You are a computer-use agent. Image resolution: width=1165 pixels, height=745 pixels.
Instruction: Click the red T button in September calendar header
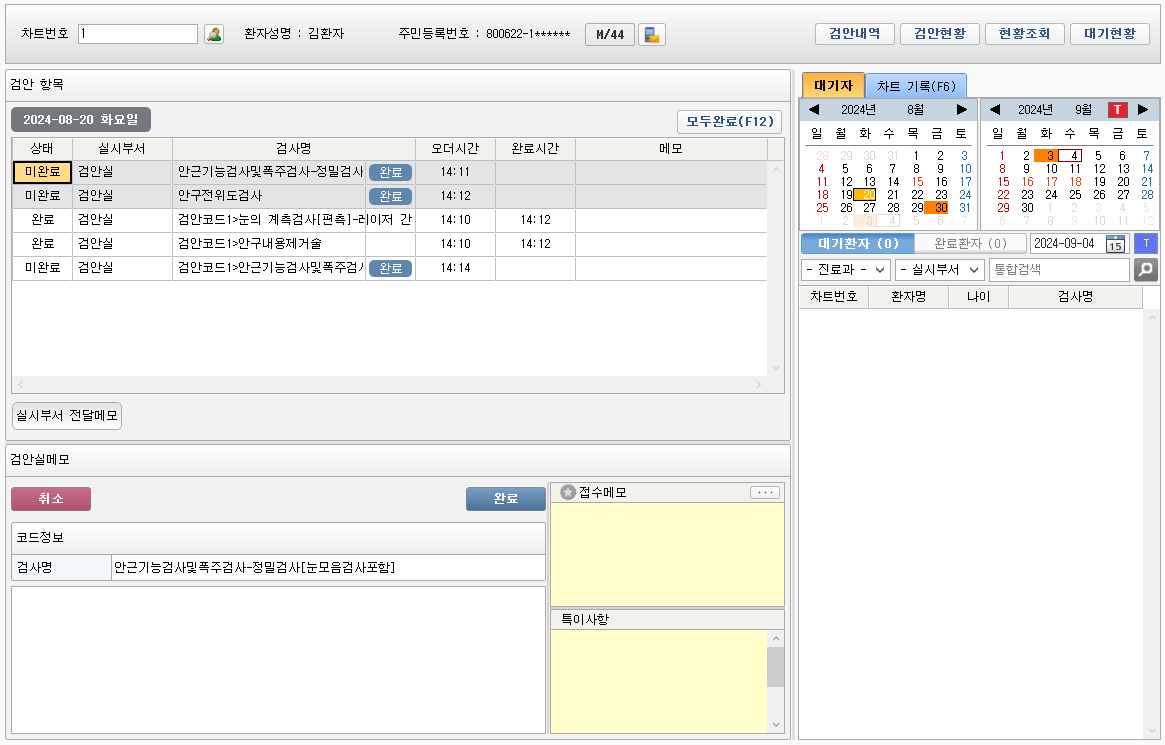click(1117, 109)
